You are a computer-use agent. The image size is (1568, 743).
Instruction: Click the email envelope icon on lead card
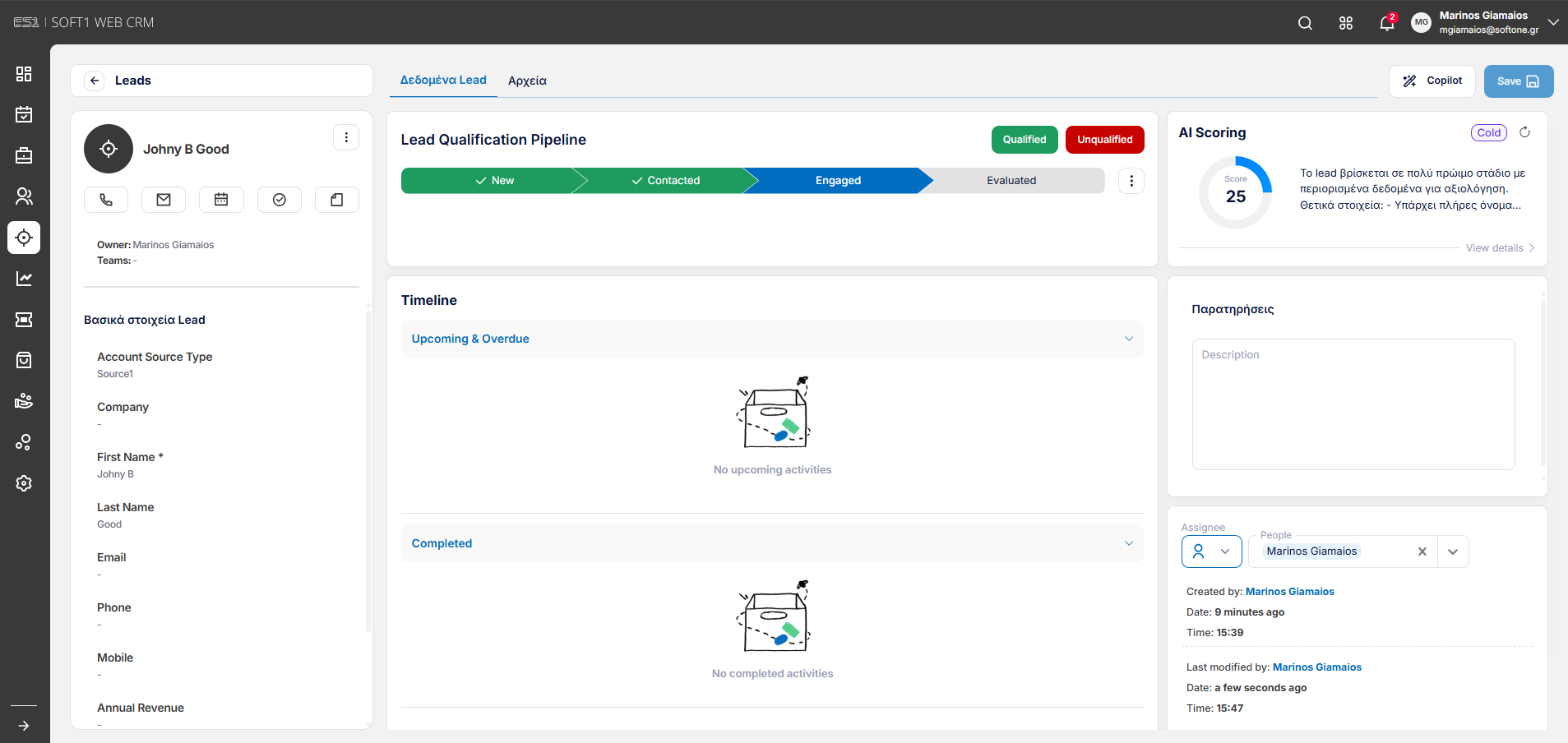[x=164, y=200]
